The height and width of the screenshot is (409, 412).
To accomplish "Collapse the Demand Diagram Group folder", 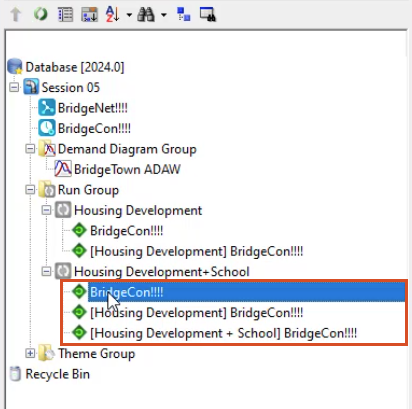I will pos(30,149).
